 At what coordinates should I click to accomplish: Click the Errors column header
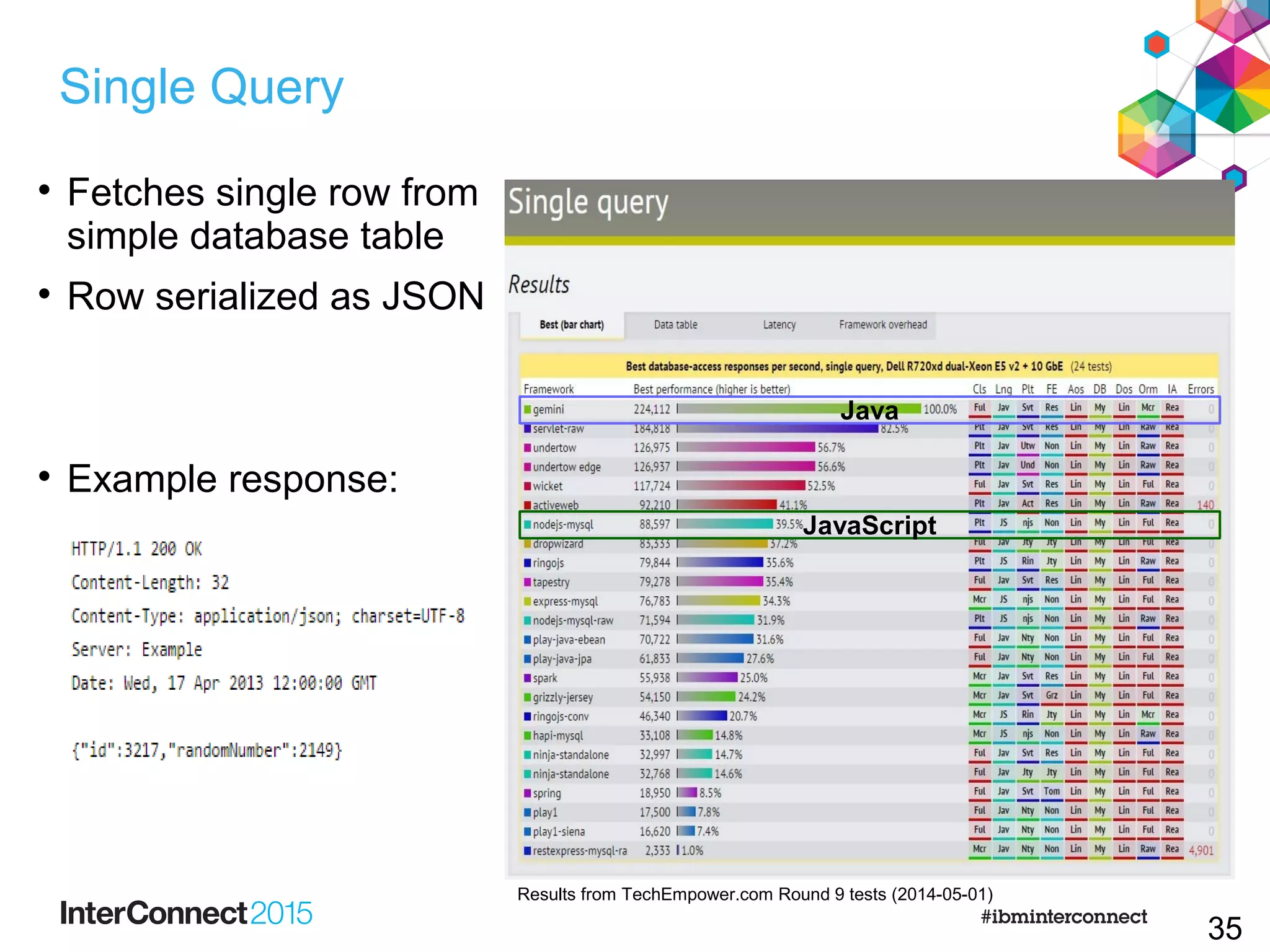1201,389
